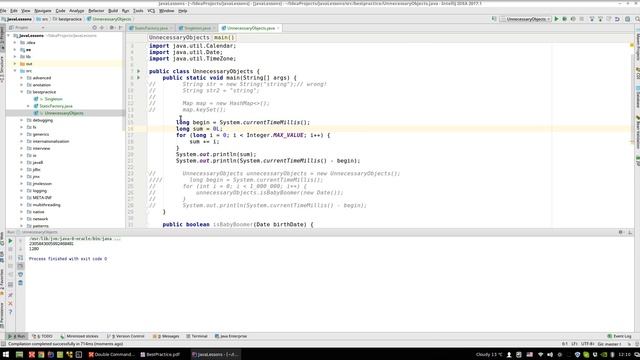Viewport: 640px width, 360px height.
Task: Click the Git master branch widget
Action: (609, 344)
